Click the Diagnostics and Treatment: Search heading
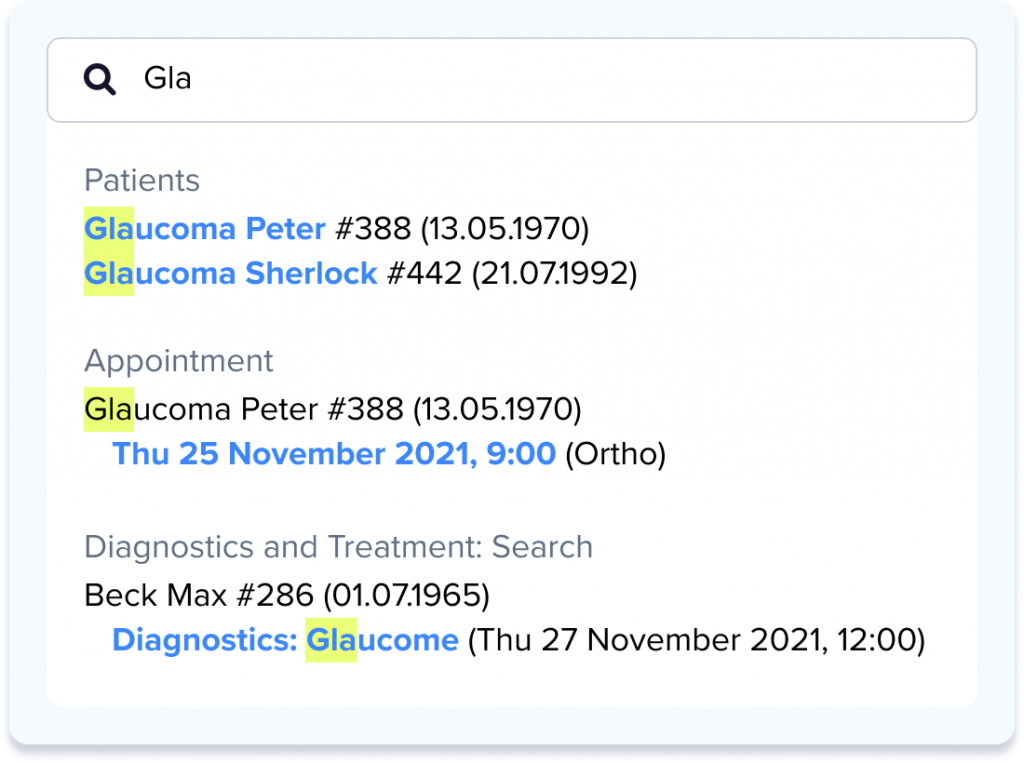1024x763 pixels. coord(338,547)
